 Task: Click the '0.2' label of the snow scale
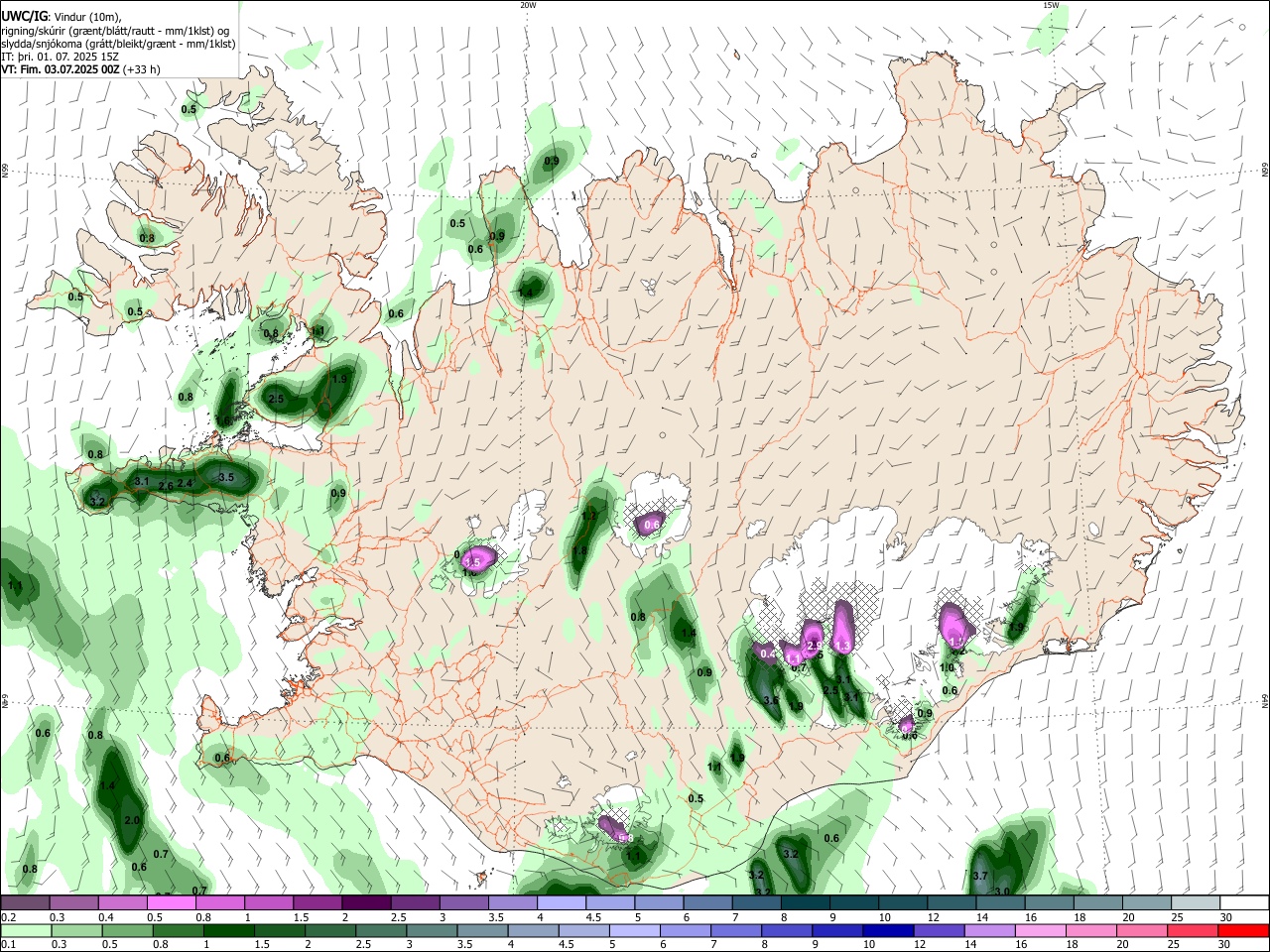[x=8, y=917]
